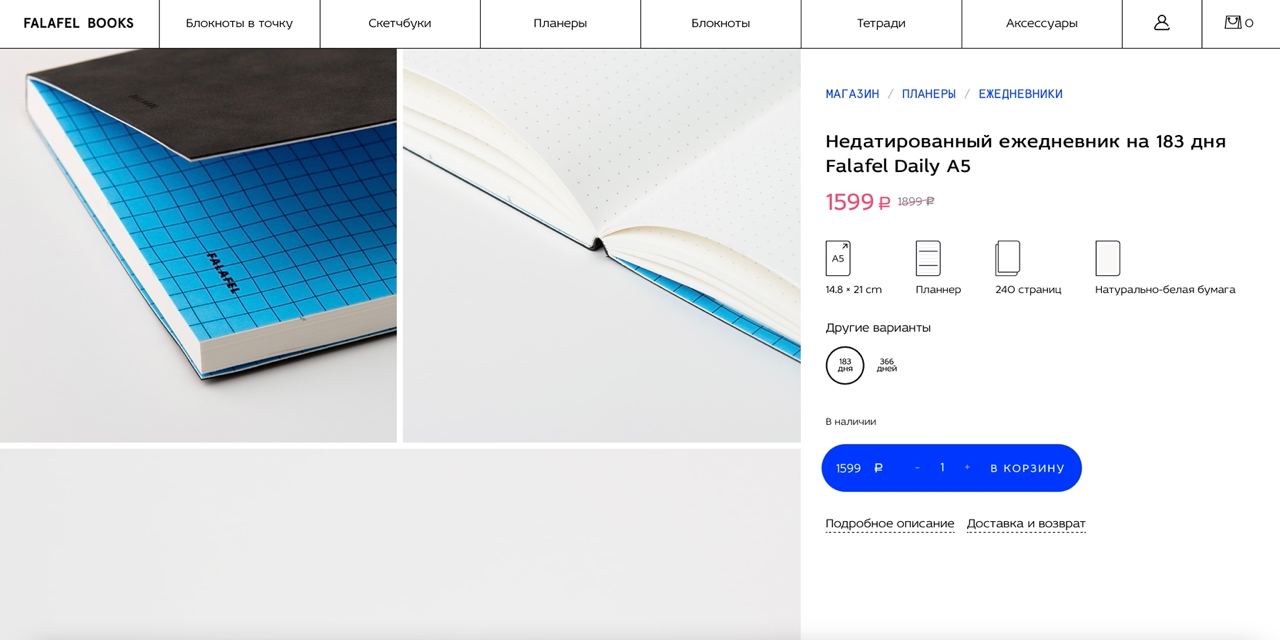The height and width of the screenshot is (640, 1280).
Task: Select the 183 дня variant
Action: pos(845,365)
